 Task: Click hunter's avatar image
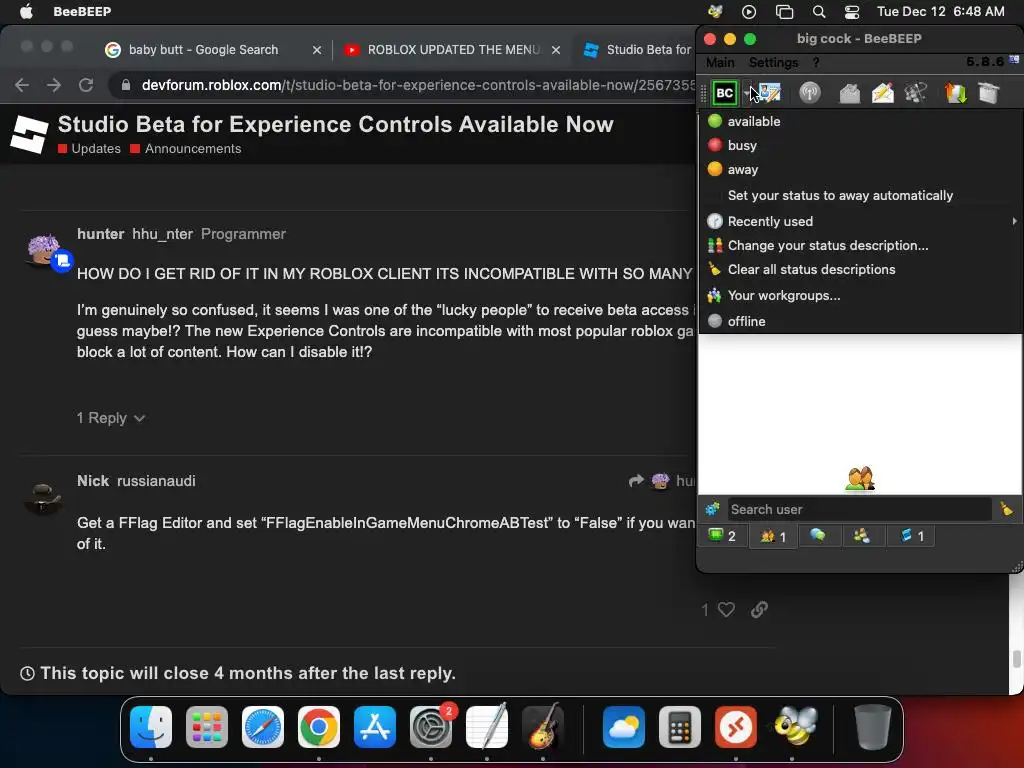(44, 251)
